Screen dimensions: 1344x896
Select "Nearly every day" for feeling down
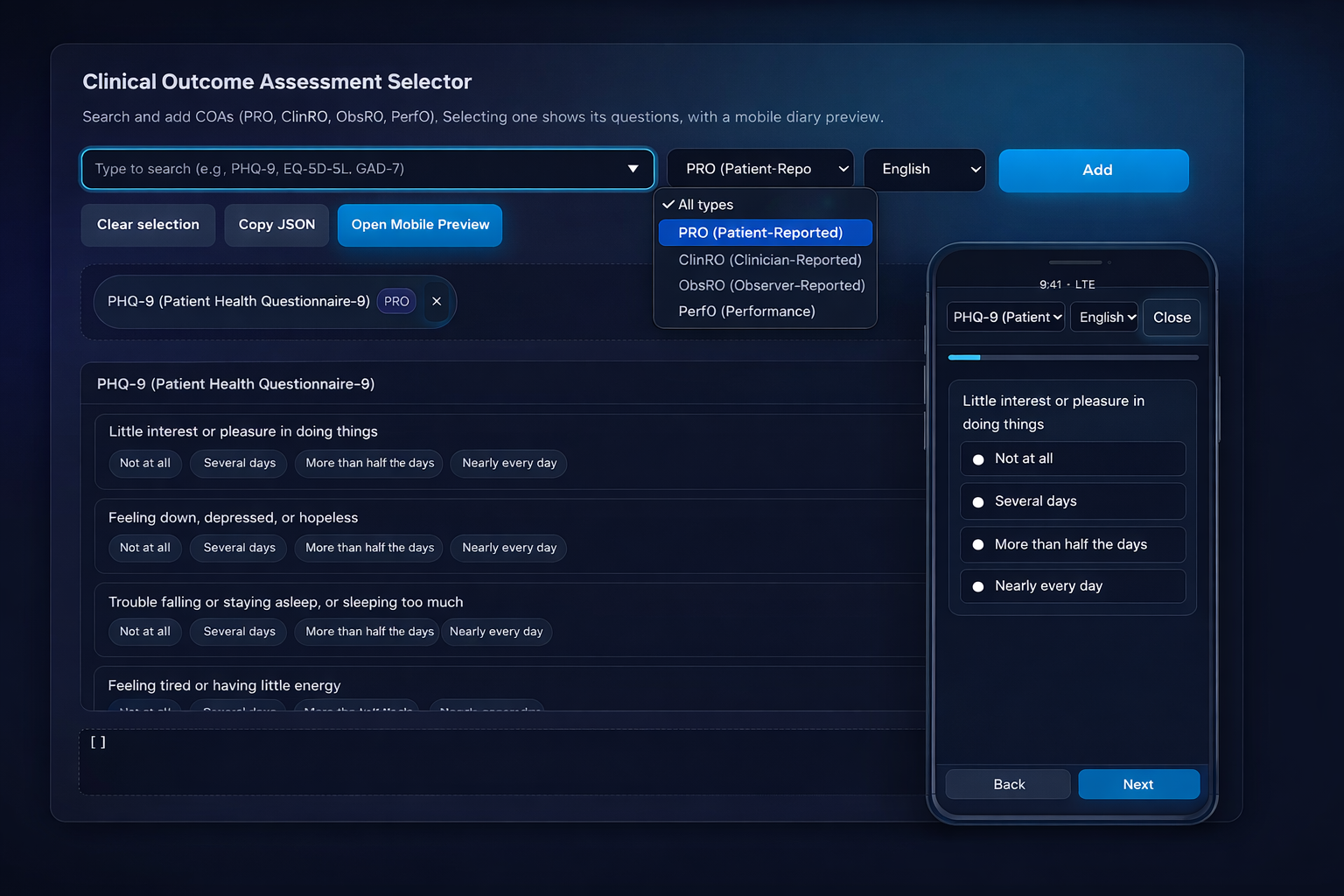[x=507, y=548]
